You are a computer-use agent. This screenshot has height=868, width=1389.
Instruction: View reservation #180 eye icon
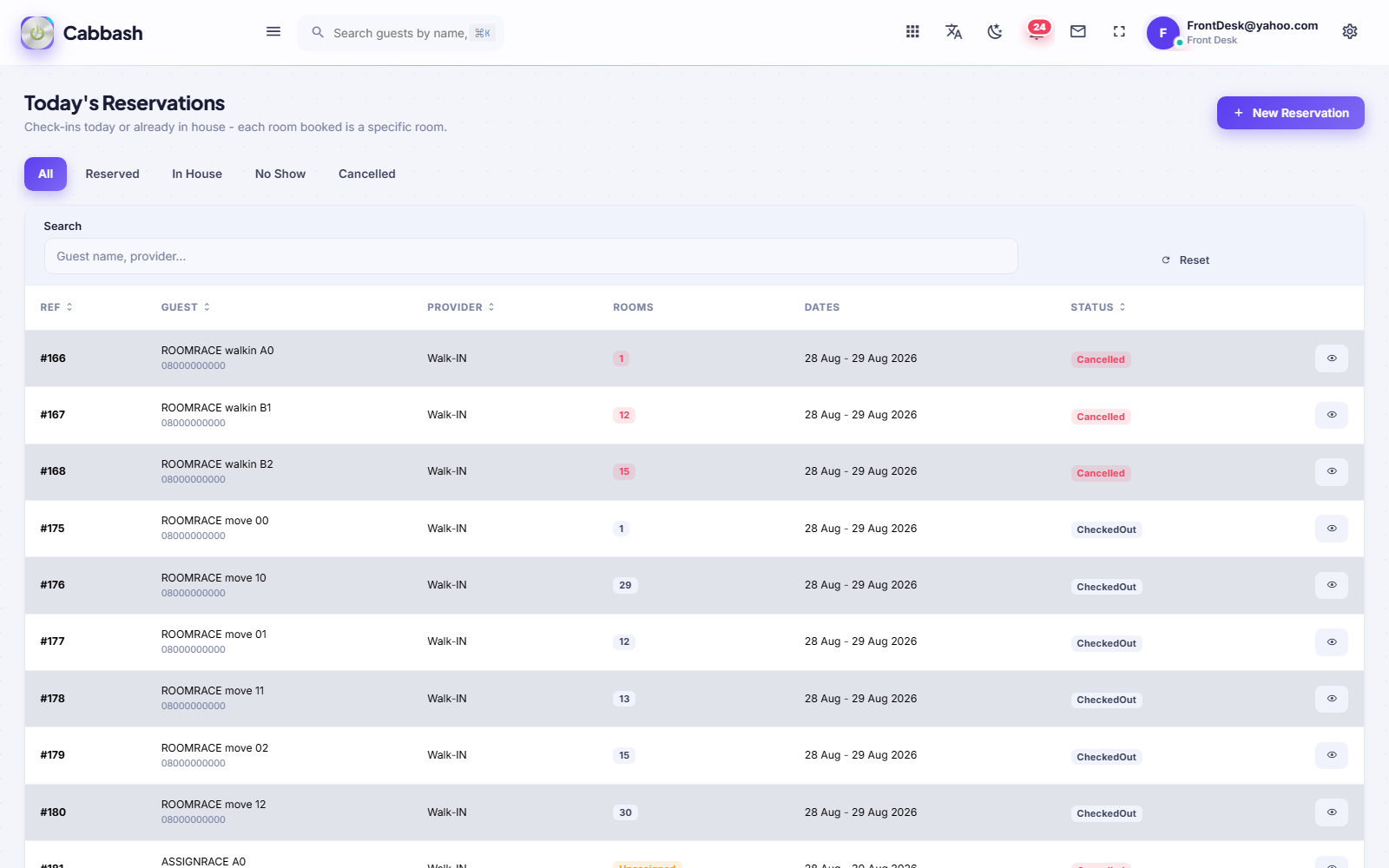click(1332, 812)
